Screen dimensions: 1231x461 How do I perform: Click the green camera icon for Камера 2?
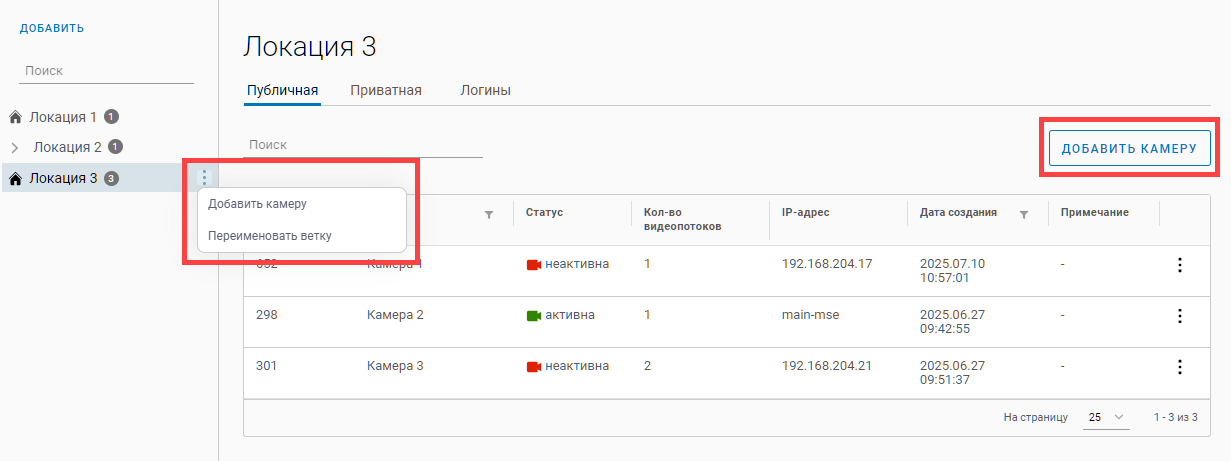coord(533,316)
